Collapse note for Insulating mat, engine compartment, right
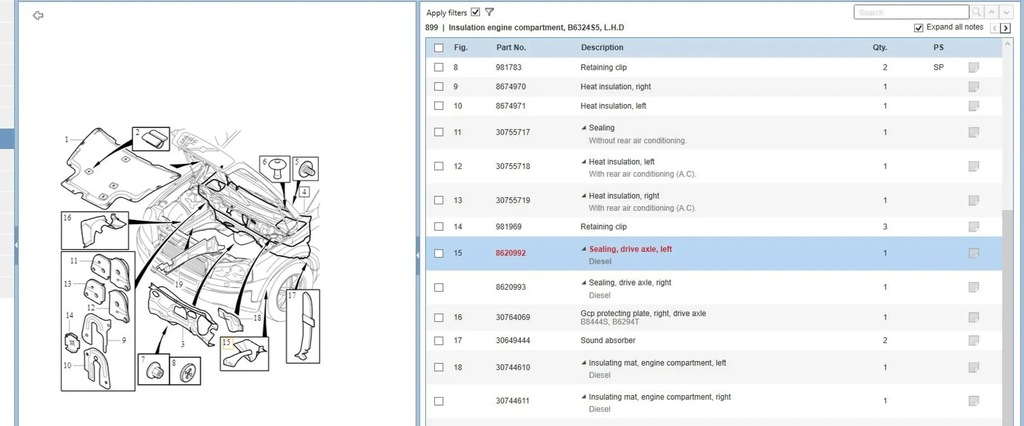 584,397
